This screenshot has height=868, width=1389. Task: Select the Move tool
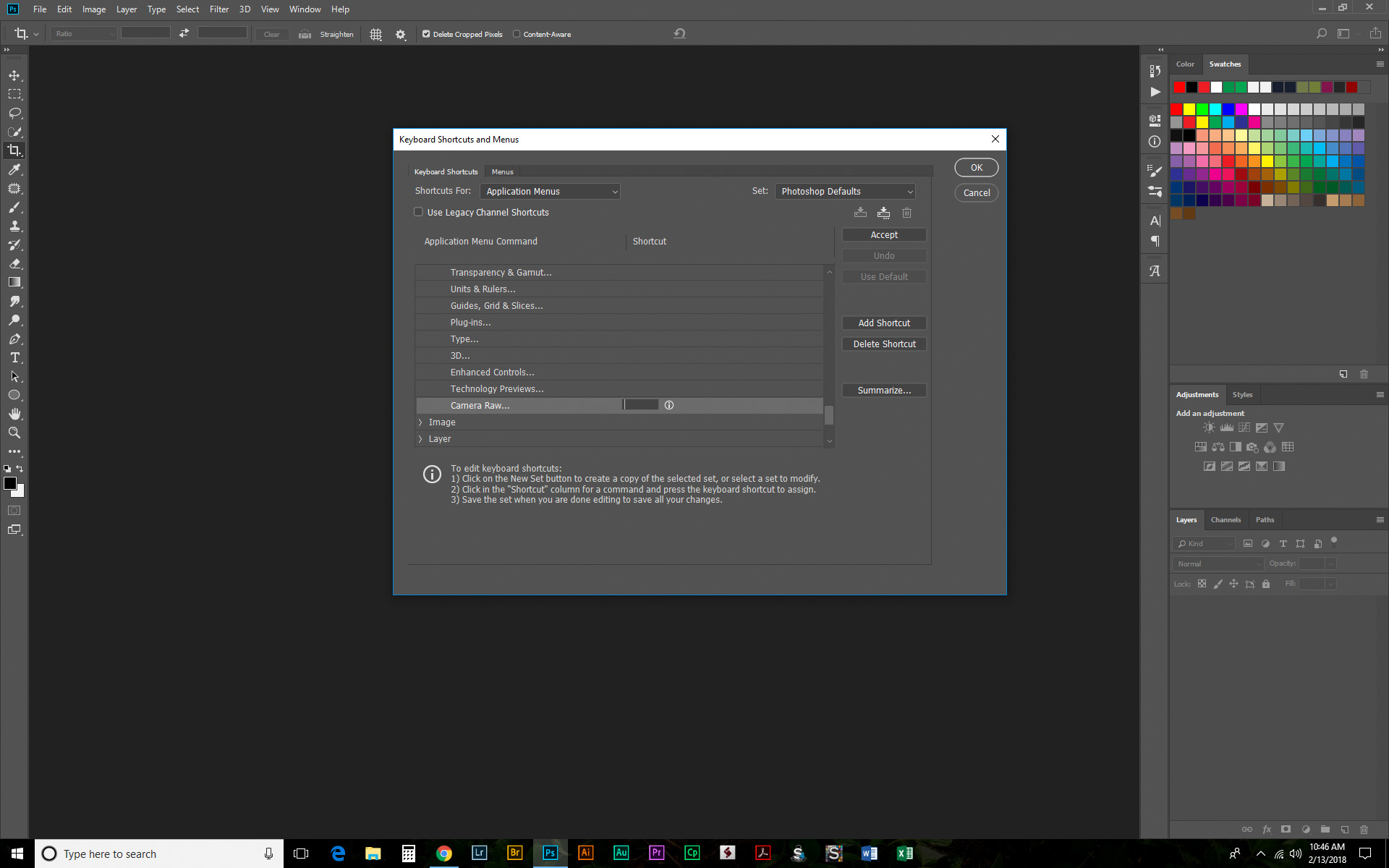14,75
